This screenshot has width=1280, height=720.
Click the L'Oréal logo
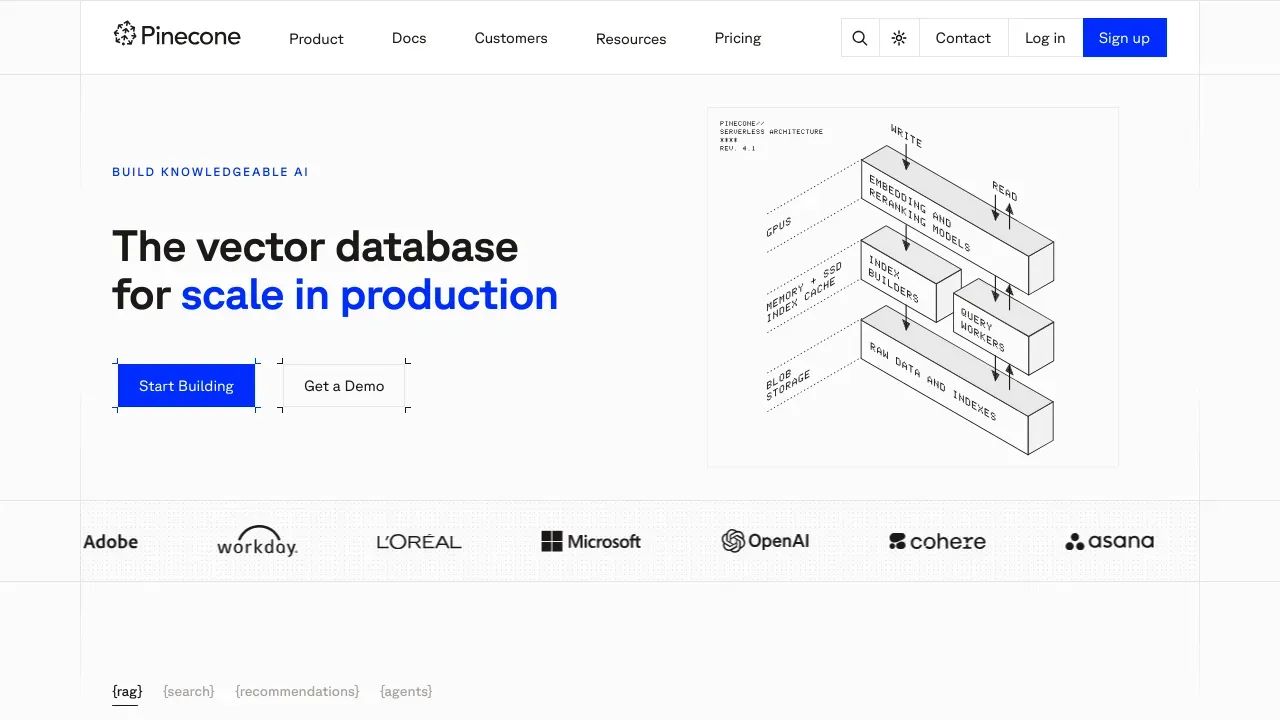pyautogui.click(x=419, y=542)
